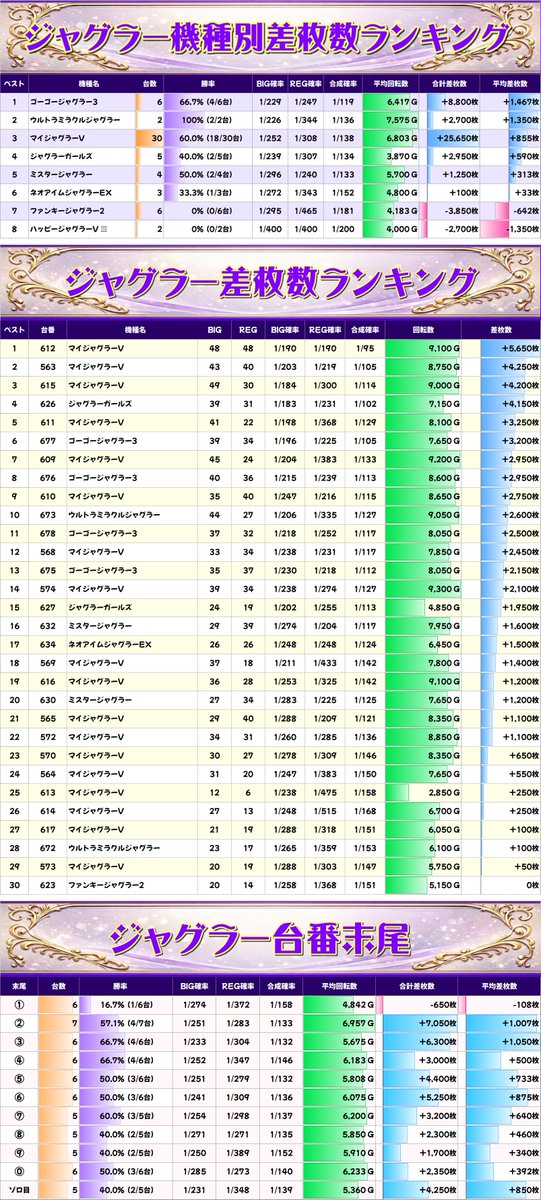
Task: Select the 台番 column header in ranking table
Action: point(48,329)
